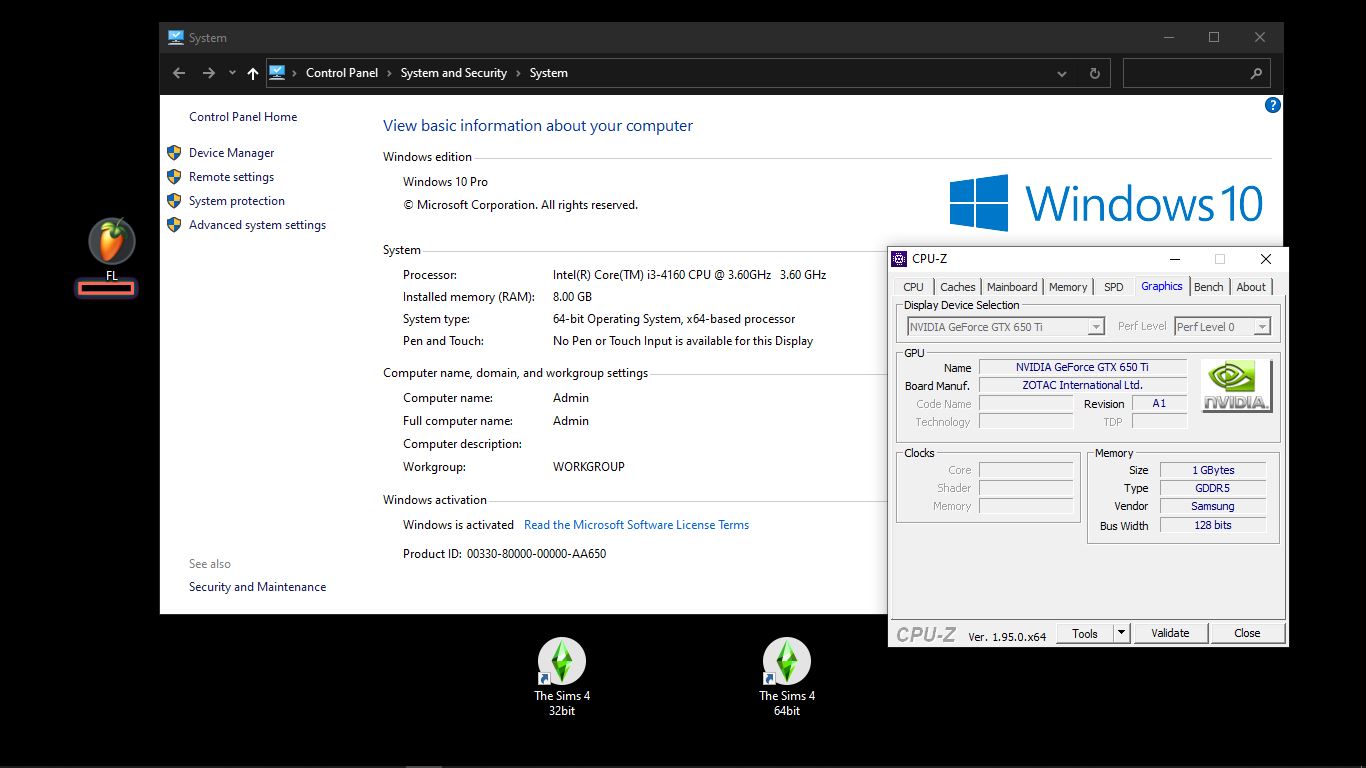Open the Tools dropdown arrow in CPU-Z
The width and height of the screenshot is (1366, 768).
1121,633
